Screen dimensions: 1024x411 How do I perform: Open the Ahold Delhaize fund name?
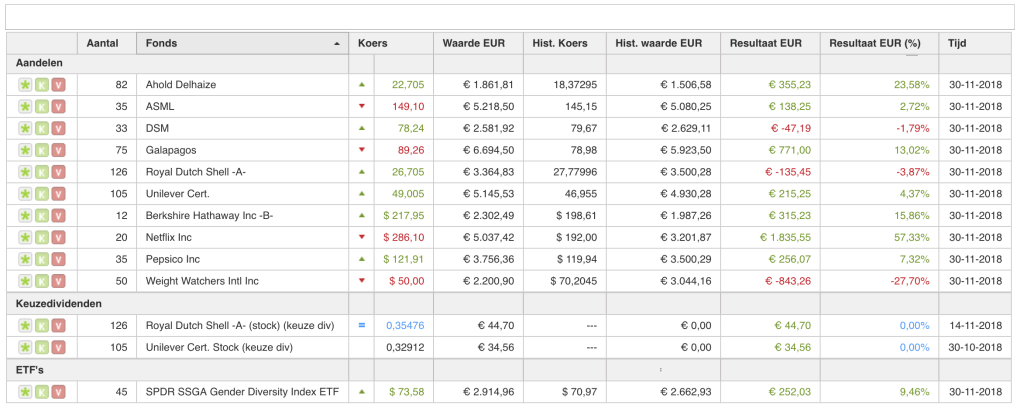pyautogui.click(x=180, y=85)
